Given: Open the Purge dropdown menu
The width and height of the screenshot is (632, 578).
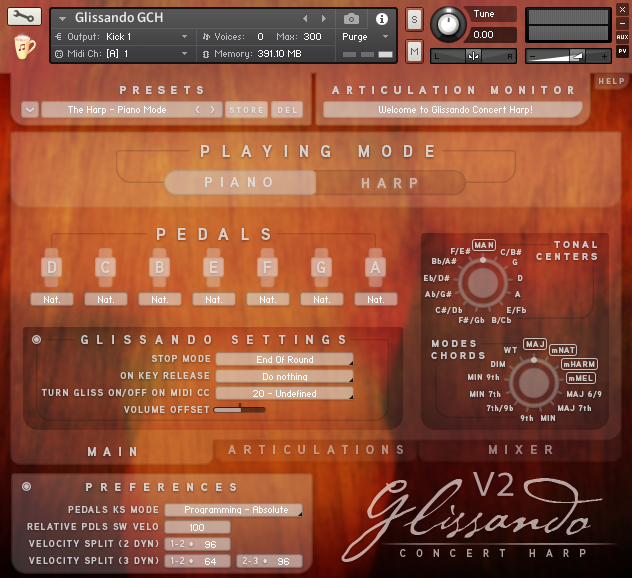Looking at the screenshot, I should click(x=365, y=37).
